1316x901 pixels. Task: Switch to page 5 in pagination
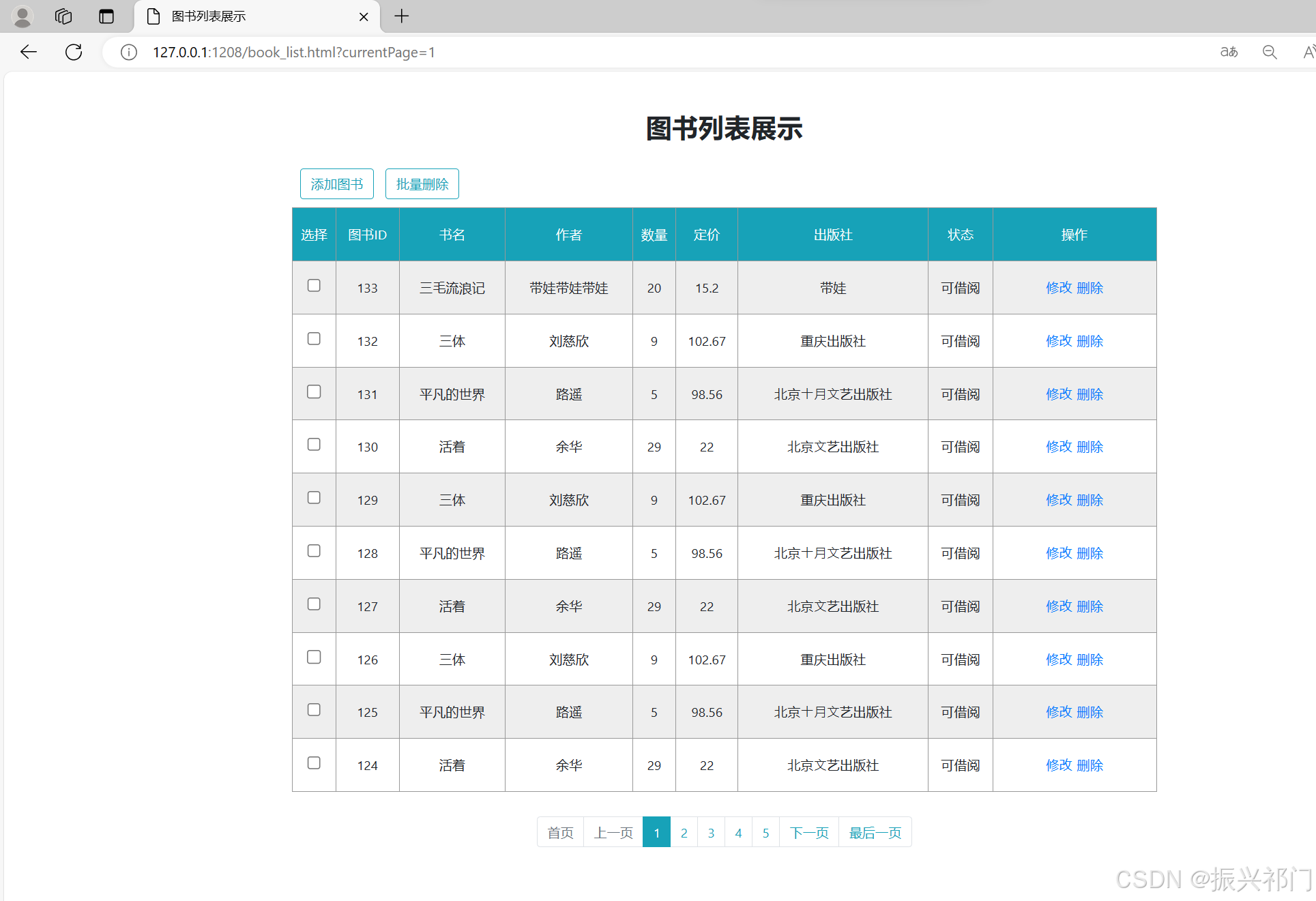point(765,833)
